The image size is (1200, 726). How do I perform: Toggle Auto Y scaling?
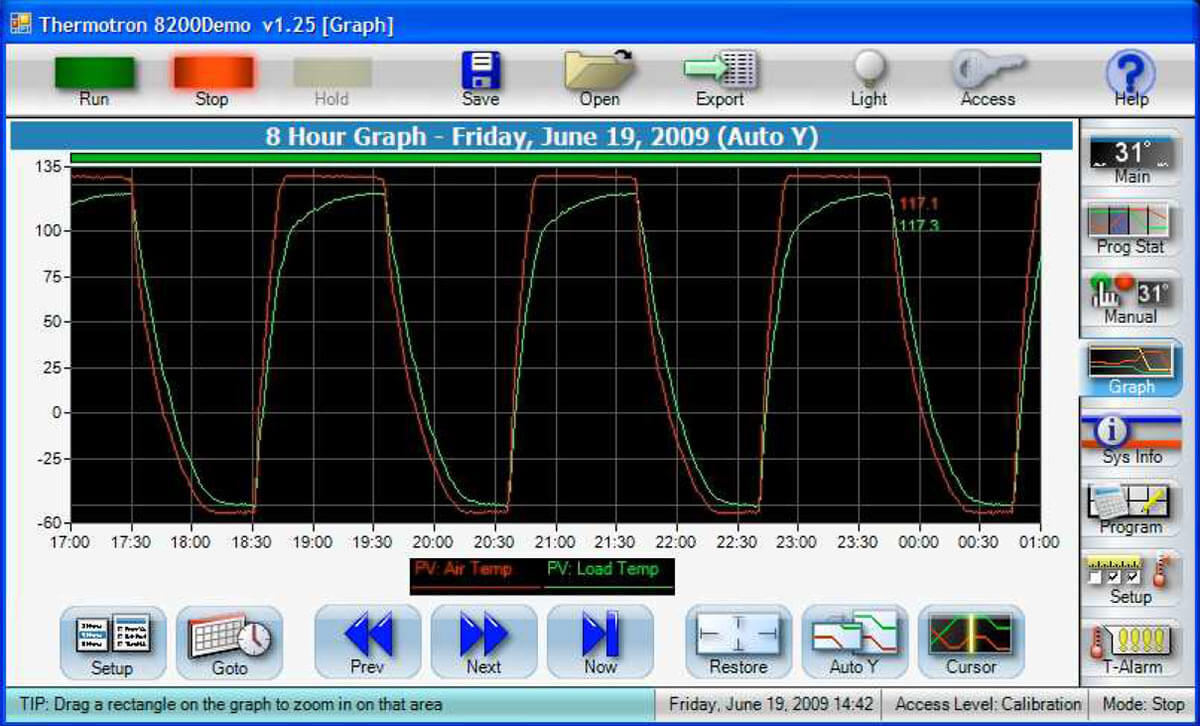tap(855, 642)
